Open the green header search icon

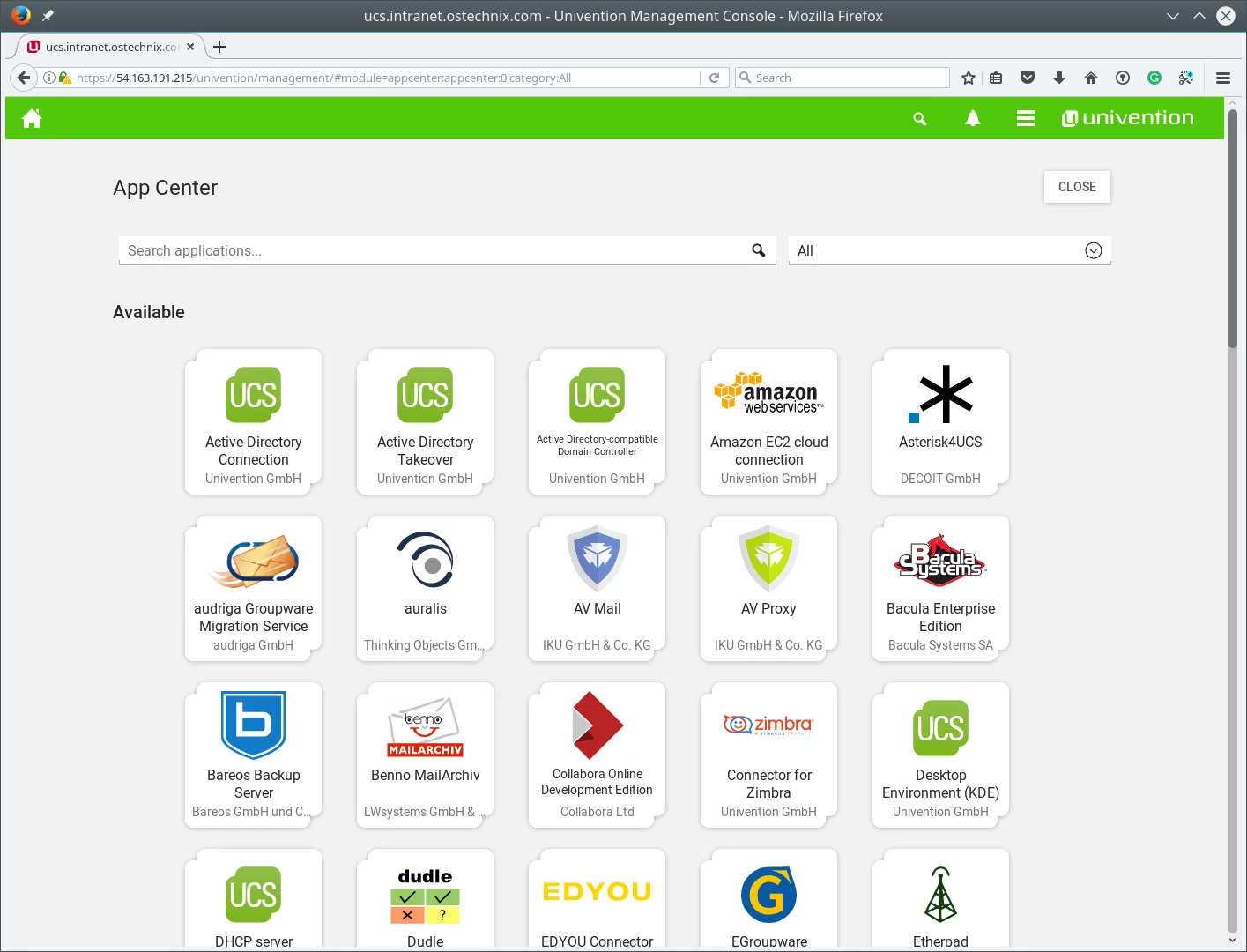[920, 118]
